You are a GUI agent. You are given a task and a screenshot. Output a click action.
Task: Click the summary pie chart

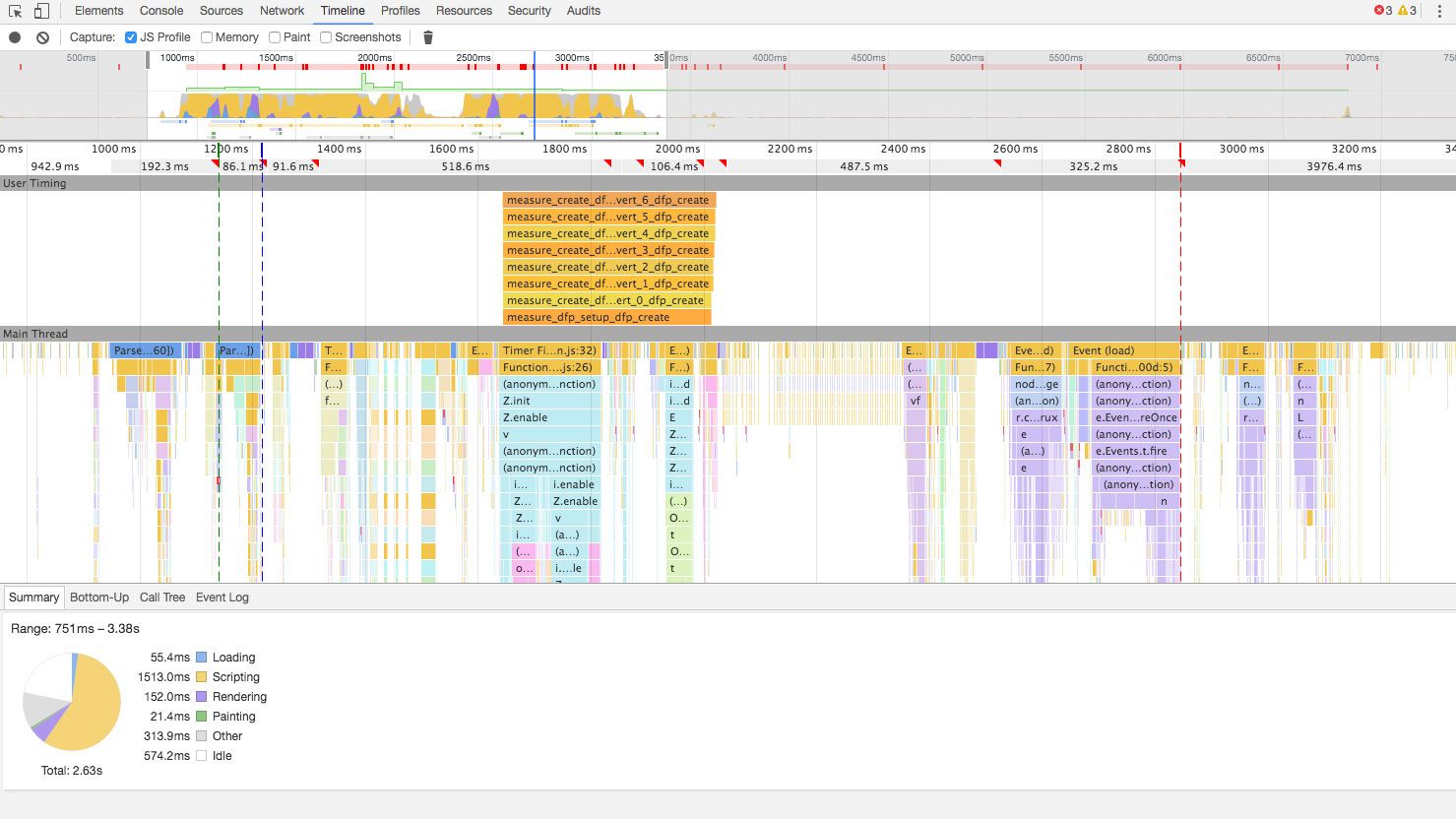[72, 702]
